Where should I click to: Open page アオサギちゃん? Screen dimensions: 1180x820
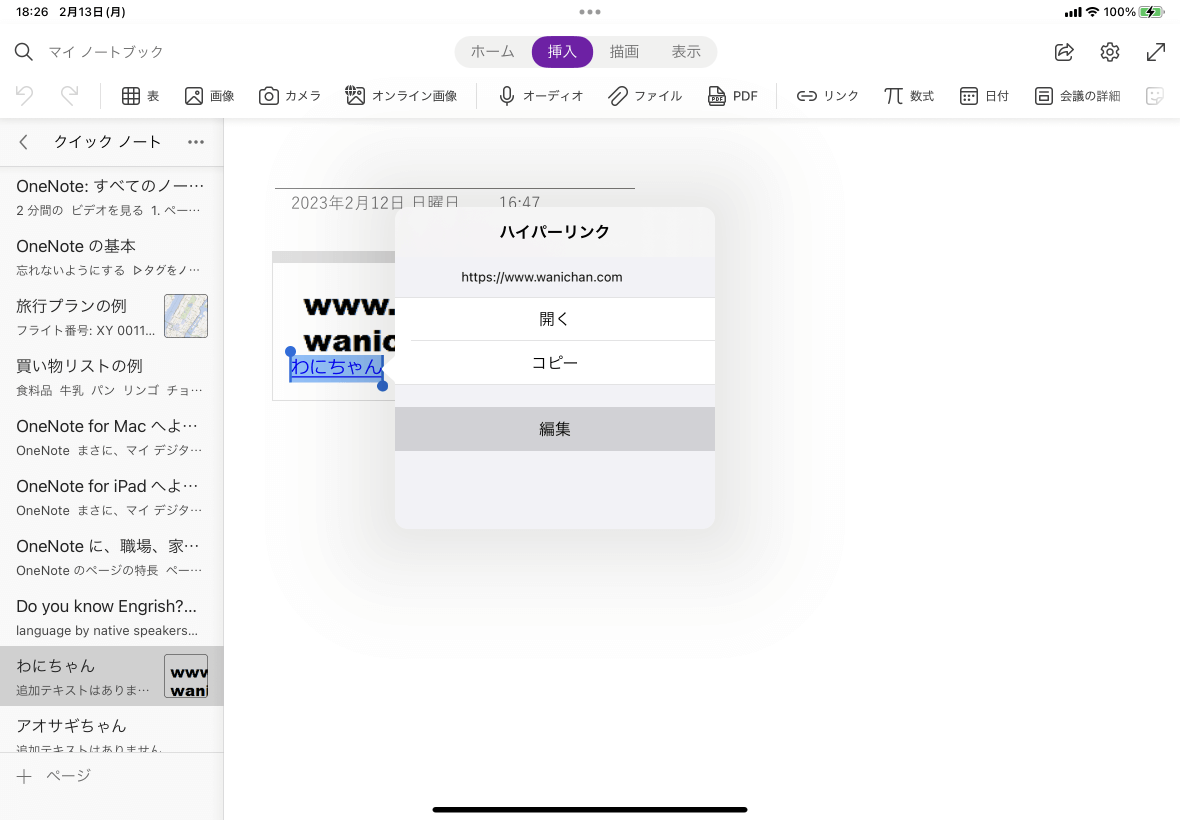tap(111, 730)
